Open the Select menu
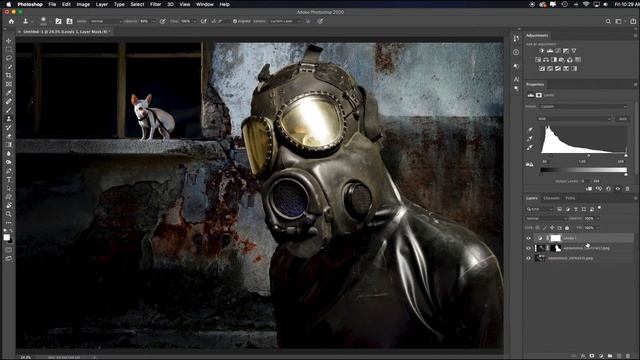The width and height of the screenshot is (640, 360). click(137, 4)
